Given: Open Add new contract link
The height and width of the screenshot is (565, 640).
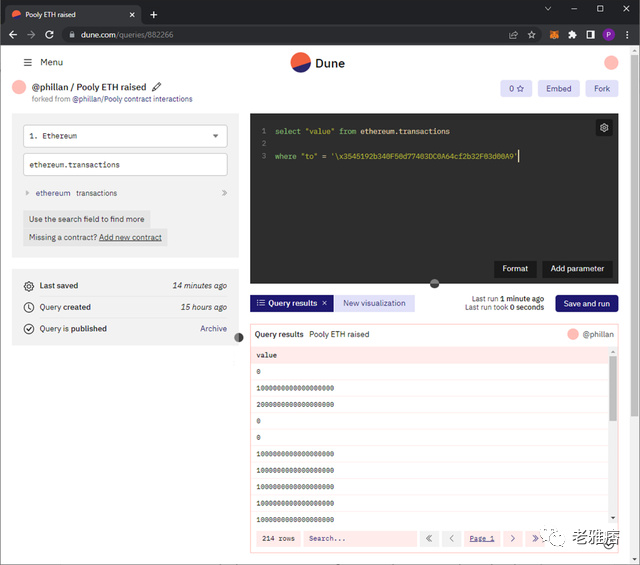Looking at the screenshot, I should point(130,237).
